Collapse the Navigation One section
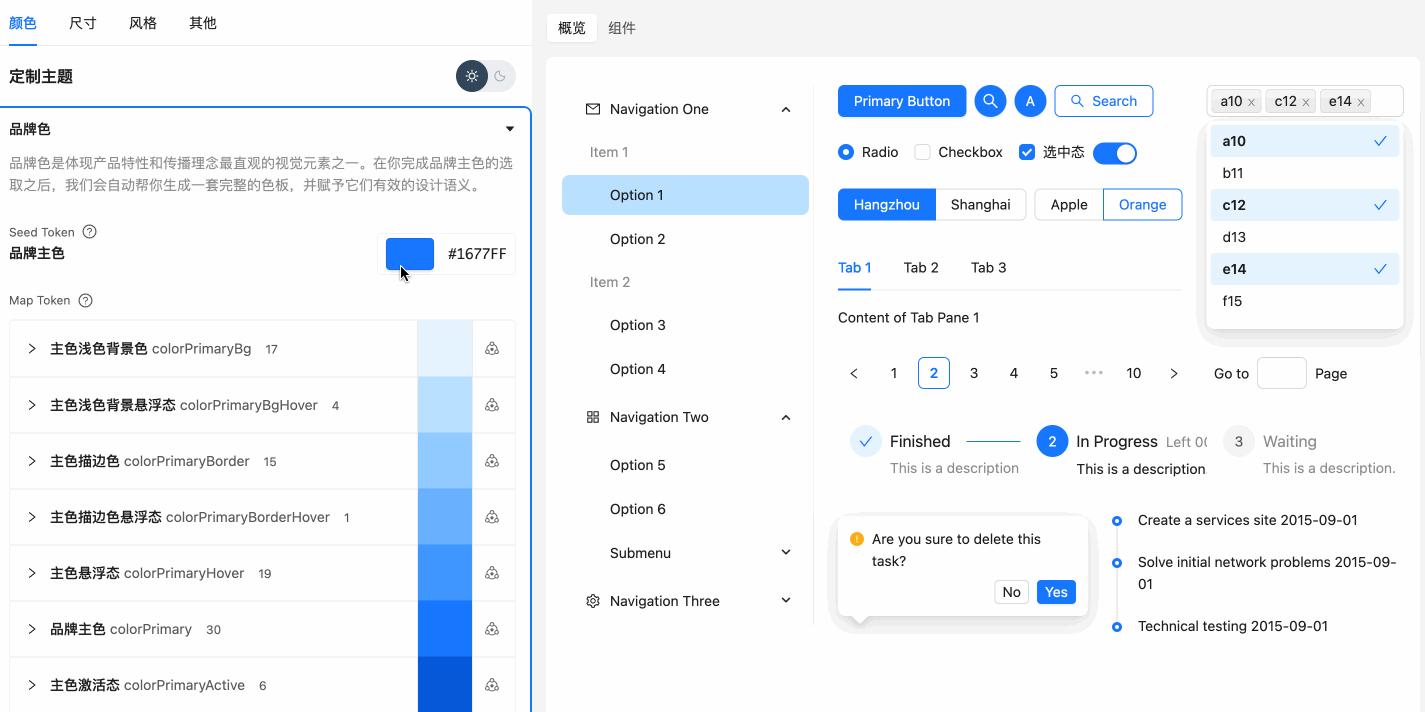The width and height of the screenshot is (1425, 712). click(786, 109)
